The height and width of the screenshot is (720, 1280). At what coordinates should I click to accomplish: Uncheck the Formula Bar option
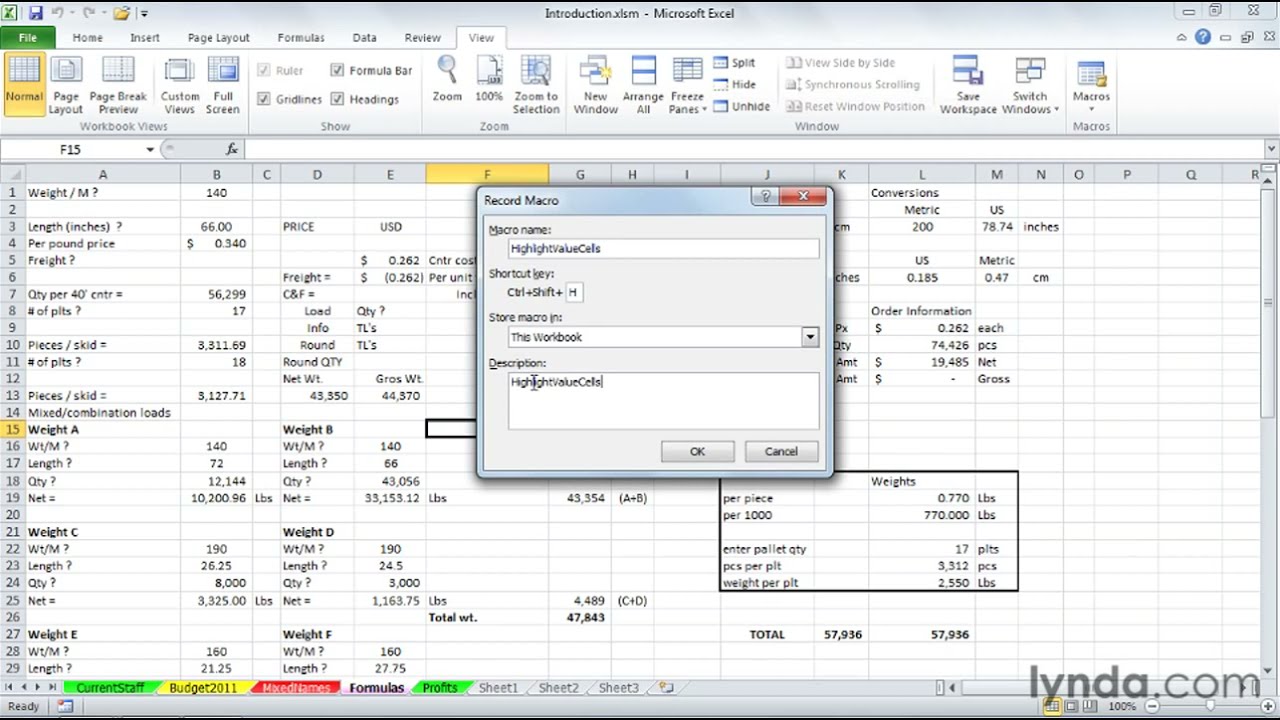(x=337, y=71)
